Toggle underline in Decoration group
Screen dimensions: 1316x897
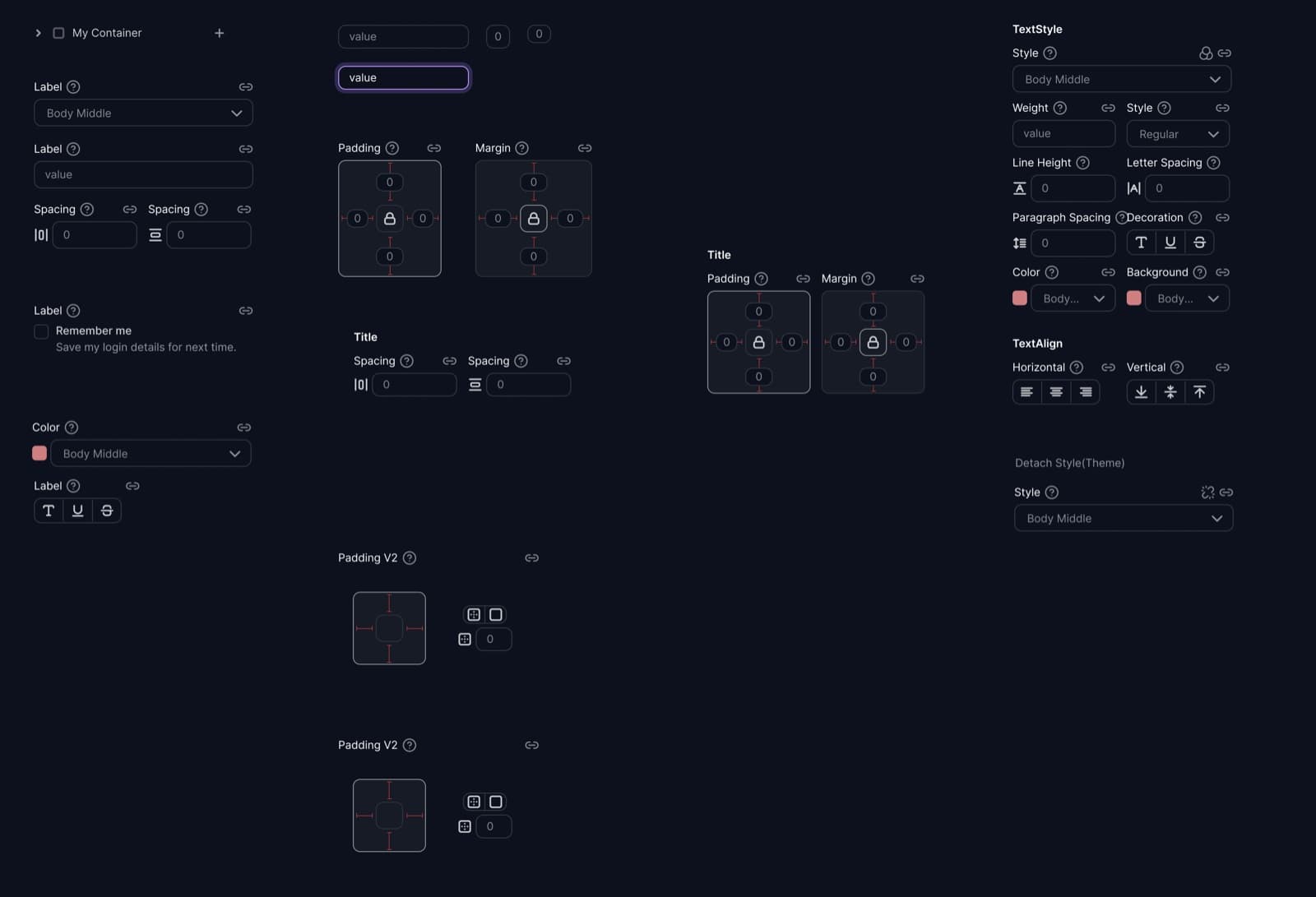point(1170,243)
